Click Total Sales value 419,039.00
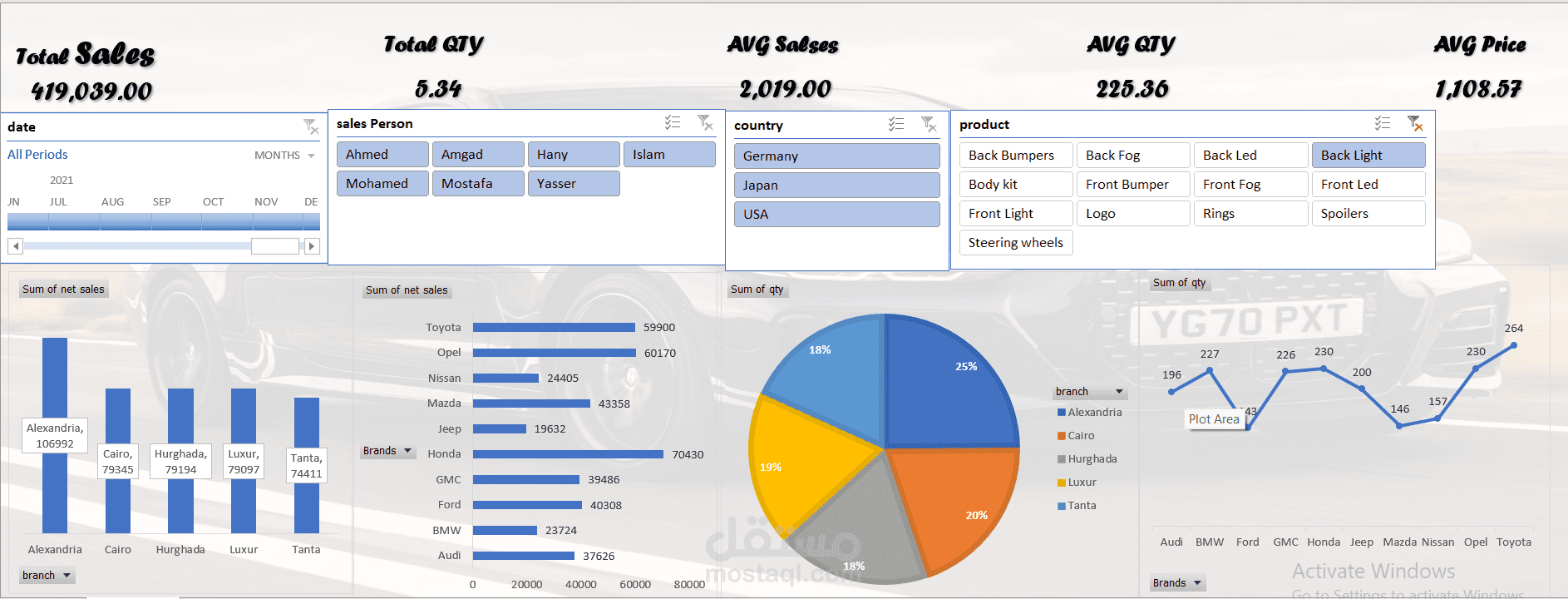The height and width of the screenshot is (599, 1568). tap(91, 92)
